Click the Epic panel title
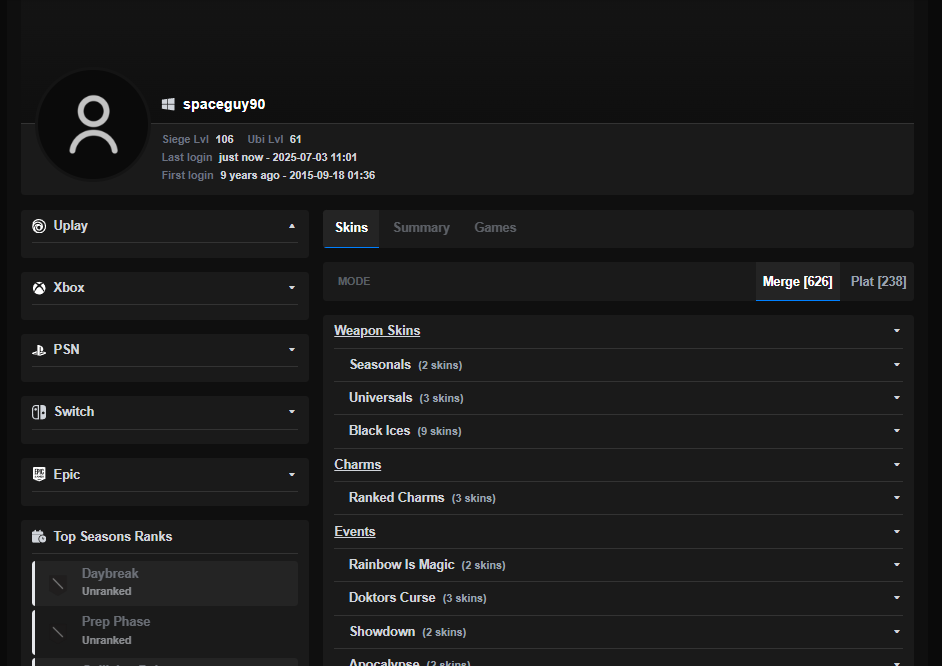Screen dimensions: 942x666 (67, 474)
